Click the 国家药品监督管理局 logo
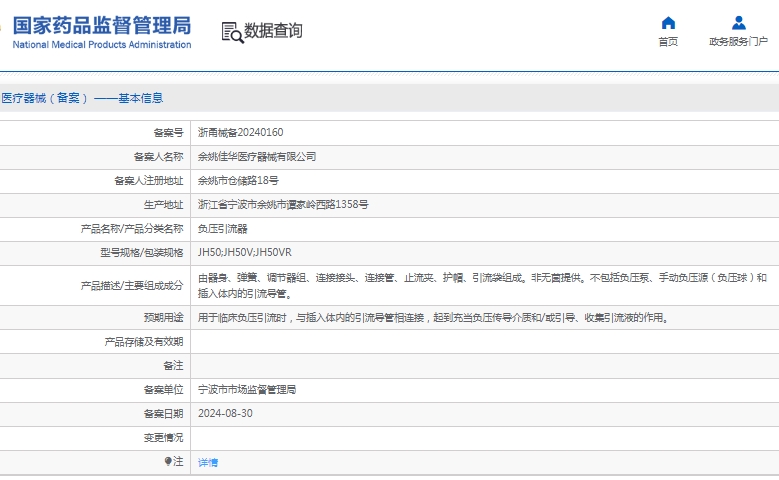Image resolution: width=779 pixels, height=480 pixels. 102,25
